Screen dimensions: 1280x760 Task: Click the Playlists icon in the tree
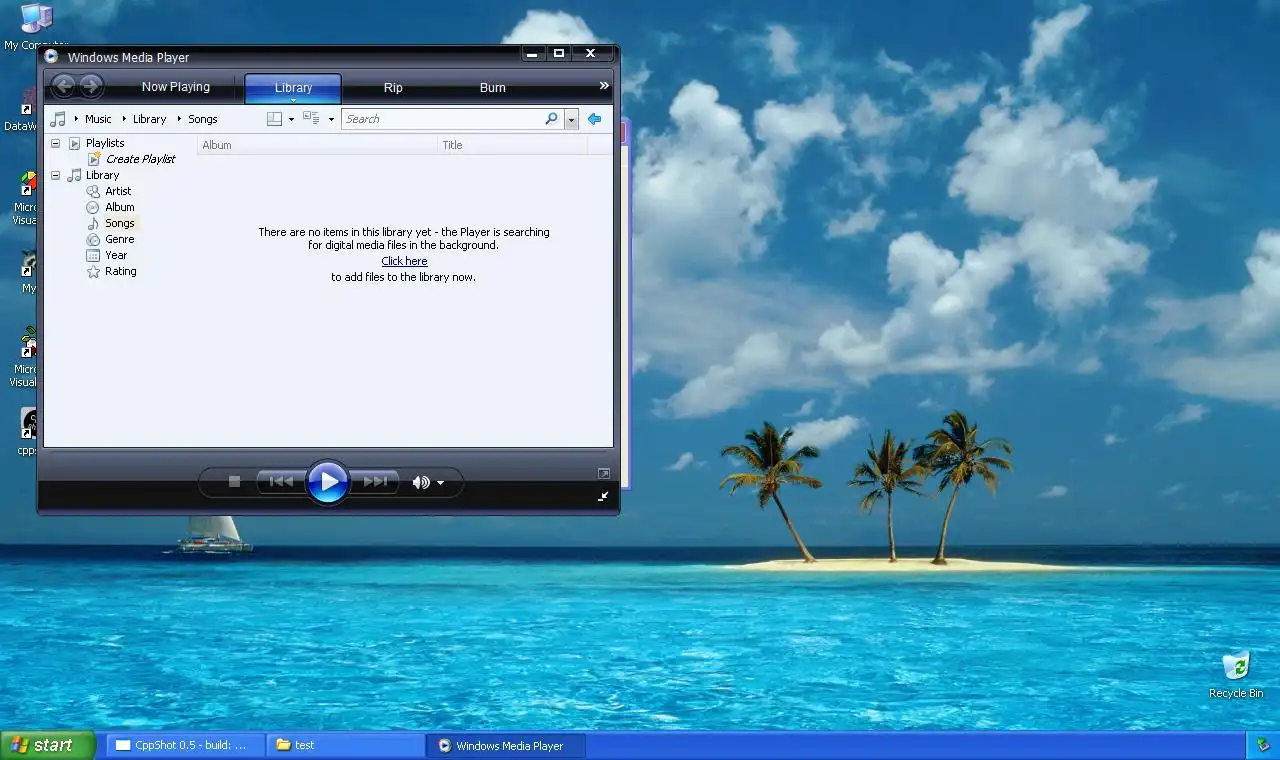click(74, 143)
